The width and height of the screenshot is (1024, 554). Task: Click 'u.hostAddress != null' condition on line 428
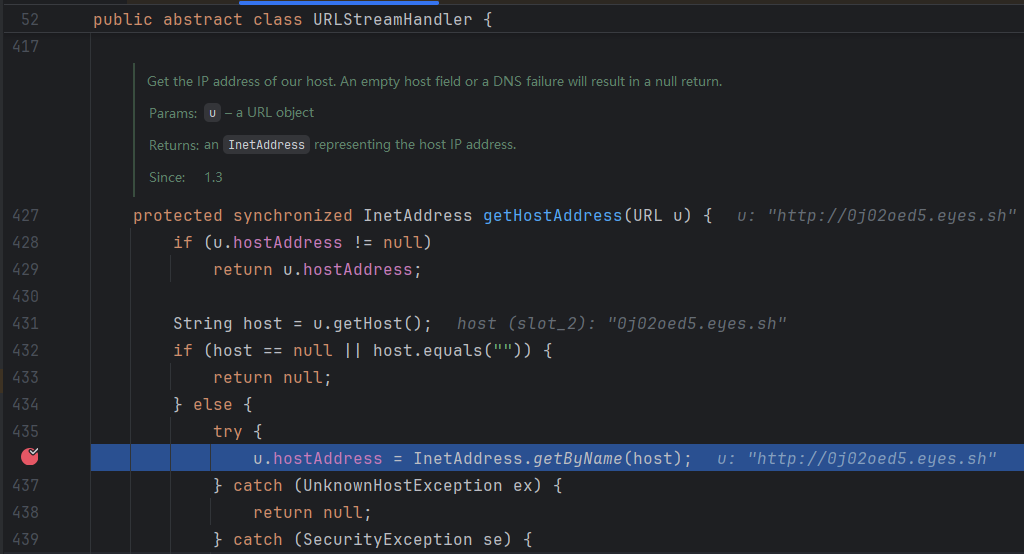coord(317,242)
